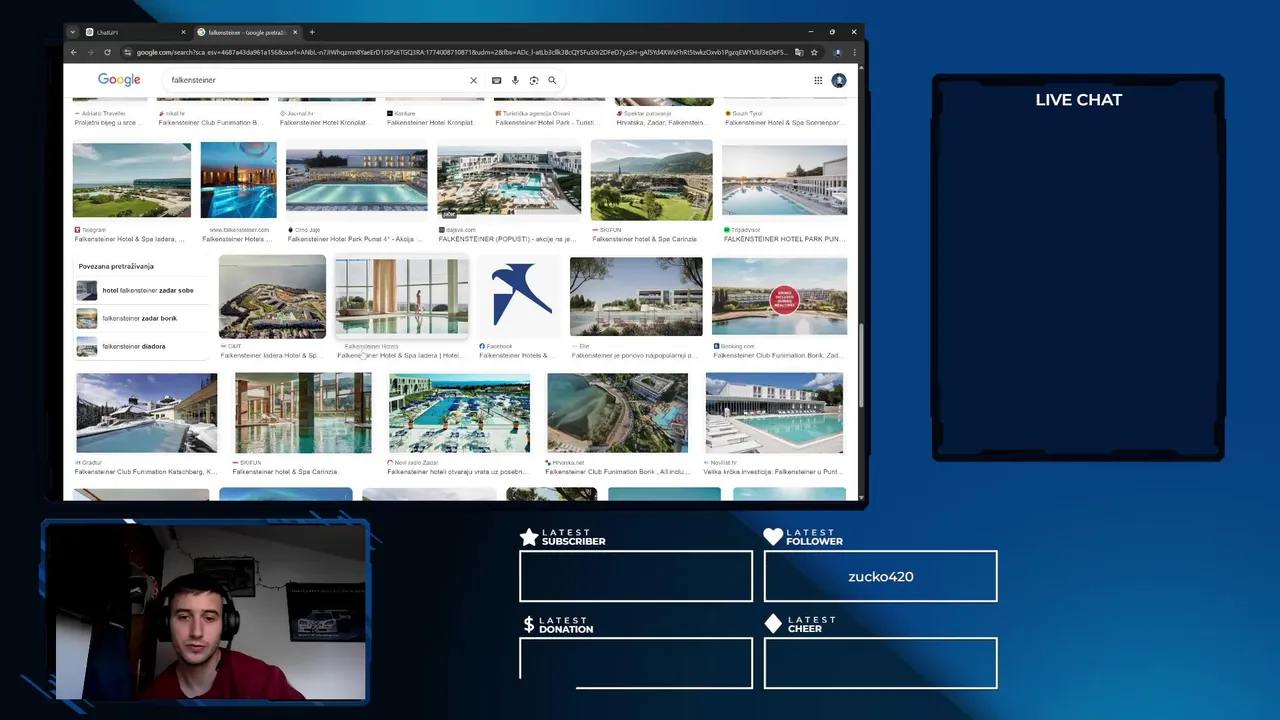1280x720 pixels.
Task: Open the tab search dropdown arrow
Action: pyautogui.click(x=72, y=32)
